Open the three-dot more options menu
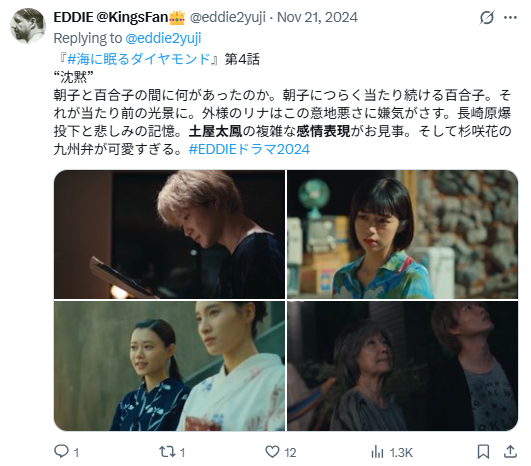 pyautogui.click(x=510, y=18)
